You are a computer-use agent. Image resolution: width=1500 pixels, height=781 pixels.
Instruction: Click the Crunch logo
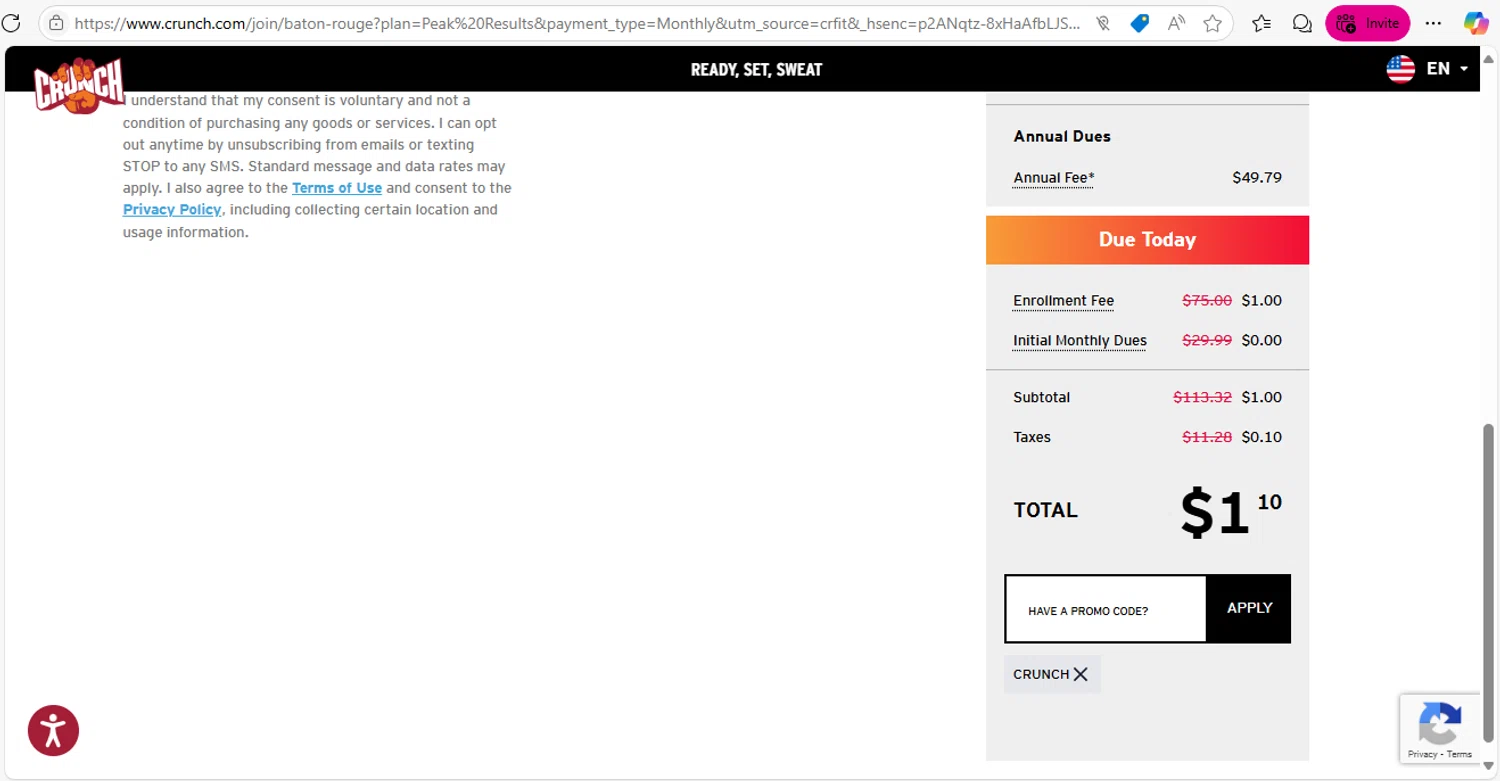click(79, 85)
